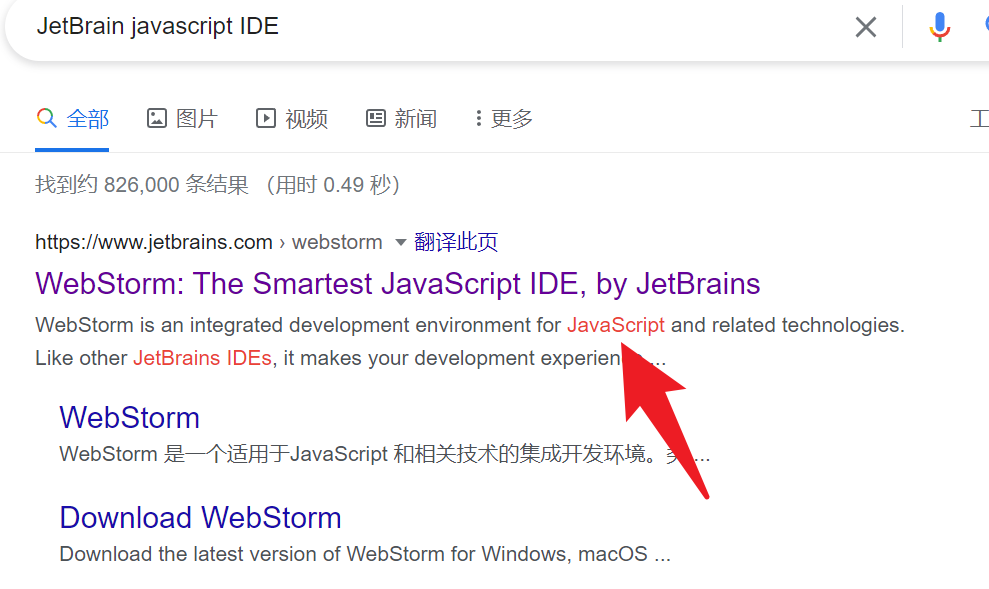
Task: Click the result count text 找到约 826,000 条结果
Action: [x=143, y=185]
